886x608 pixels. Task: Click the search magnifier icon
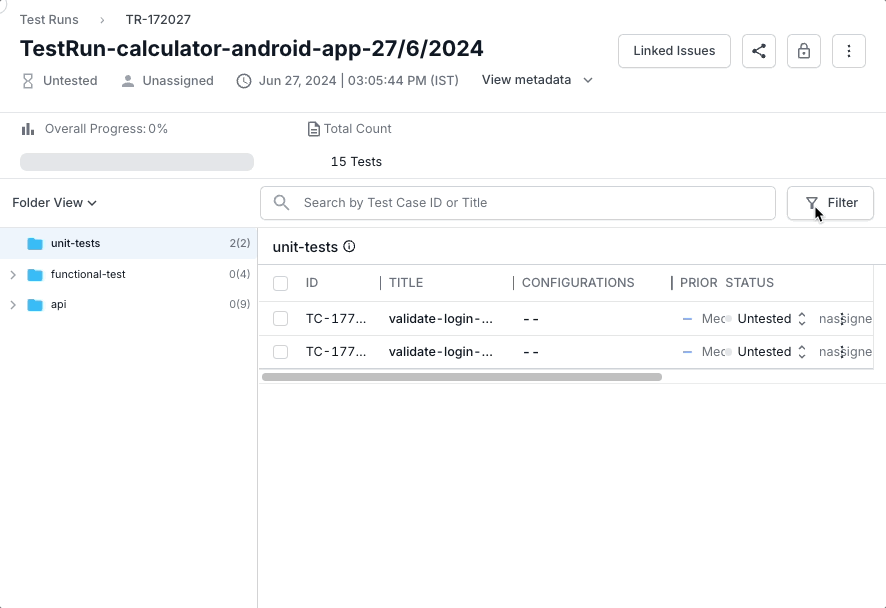(282, 203)
